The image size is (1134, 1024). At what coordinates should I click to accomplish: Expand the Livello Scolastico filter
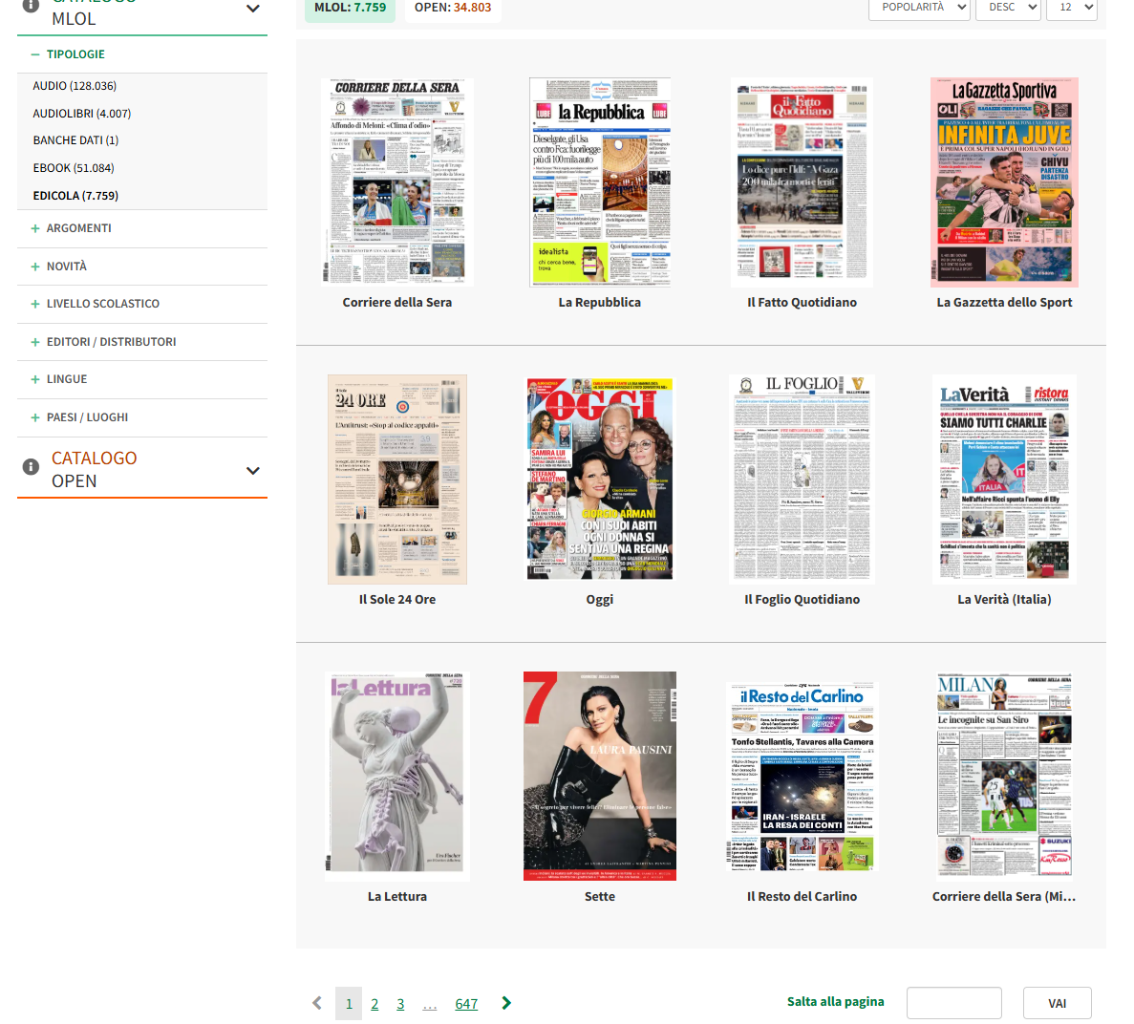tap(95, 304)
